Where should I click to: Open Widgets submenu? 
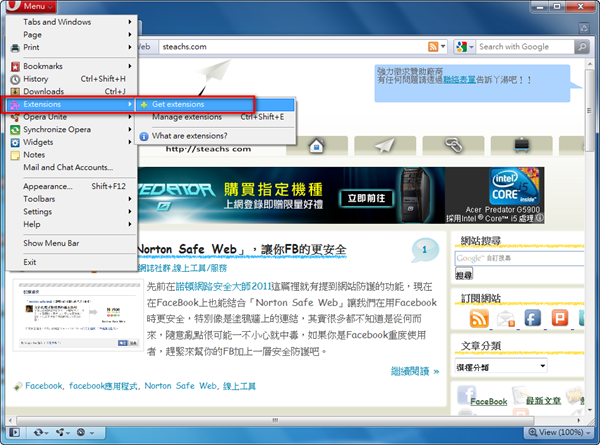[72, 142]
